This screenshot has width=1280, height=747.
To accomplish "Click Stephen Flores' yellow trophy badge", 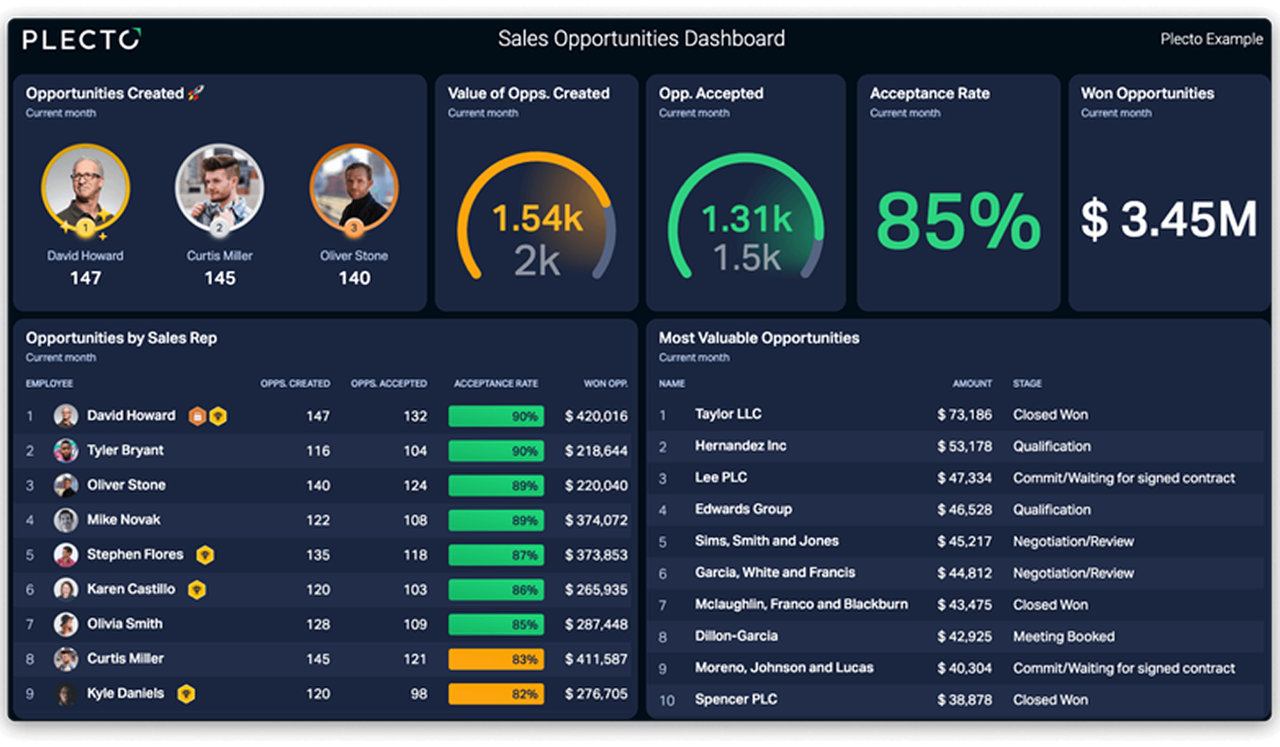I will pyautogui.click(x=205, y=555).
